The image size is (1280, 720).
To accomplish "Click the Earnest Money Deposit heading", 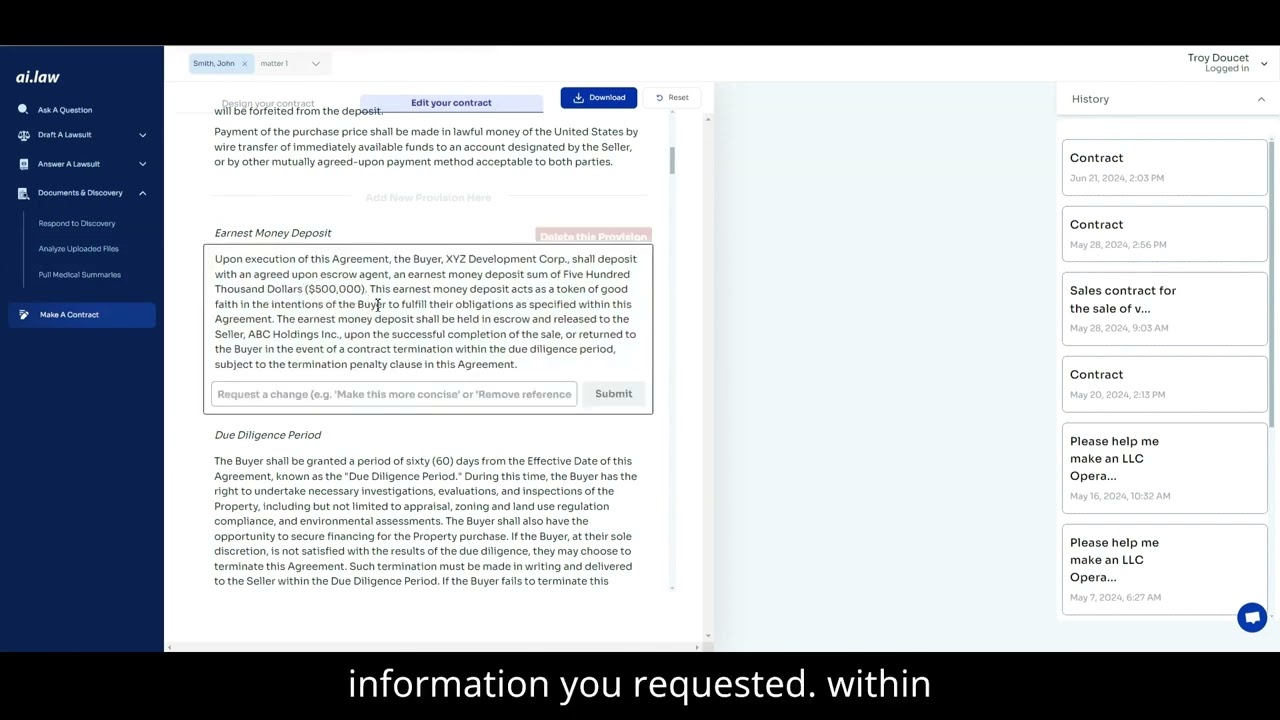I will [272, 233].
